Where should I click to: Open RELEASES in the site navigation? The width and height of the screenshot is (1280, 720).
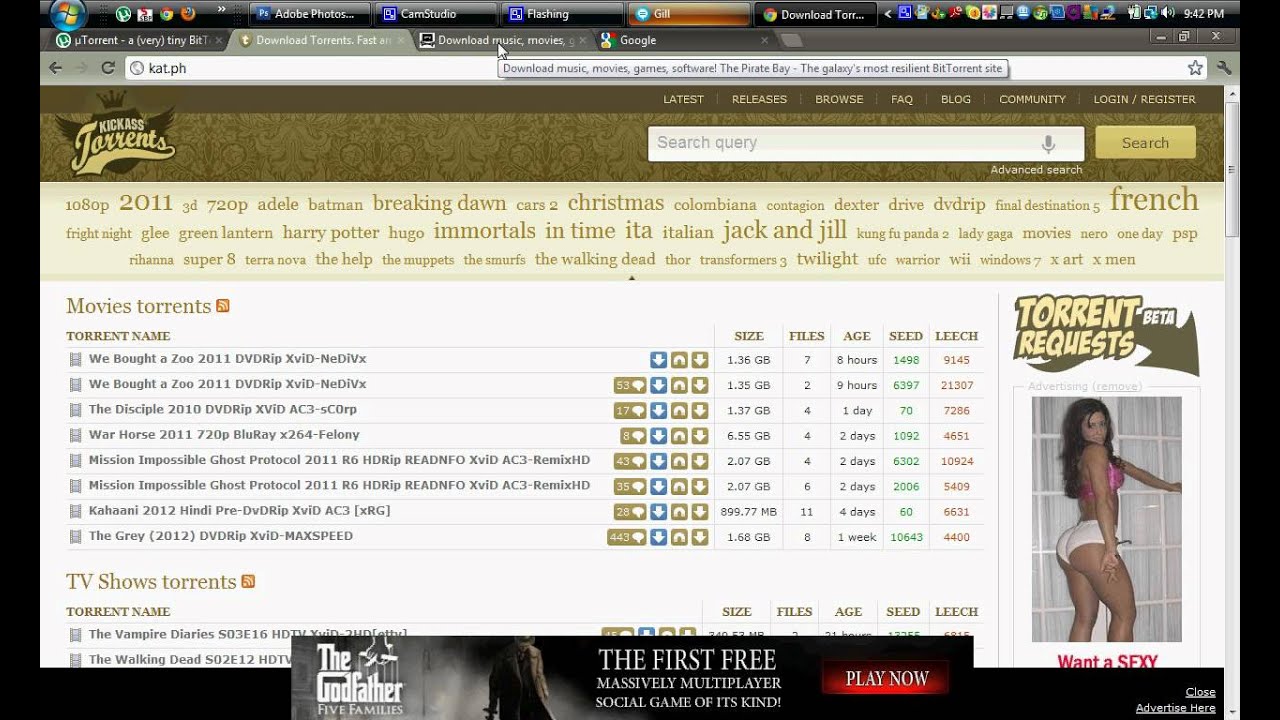coord(759,99)
